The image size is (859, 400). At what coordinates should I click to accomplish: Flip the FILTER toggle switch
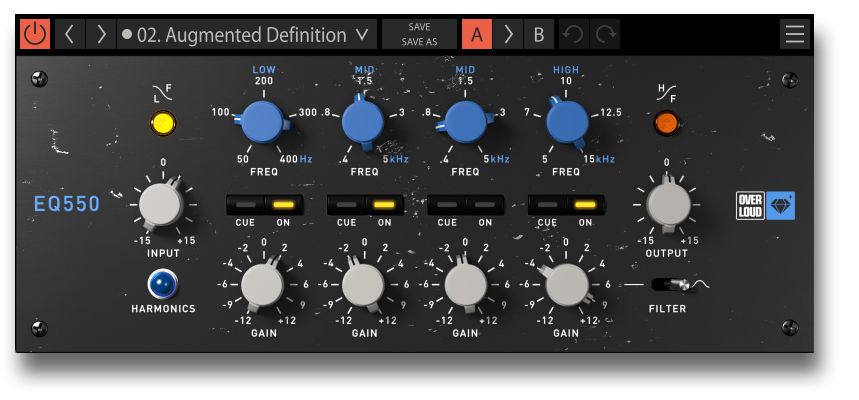[671, 284]
